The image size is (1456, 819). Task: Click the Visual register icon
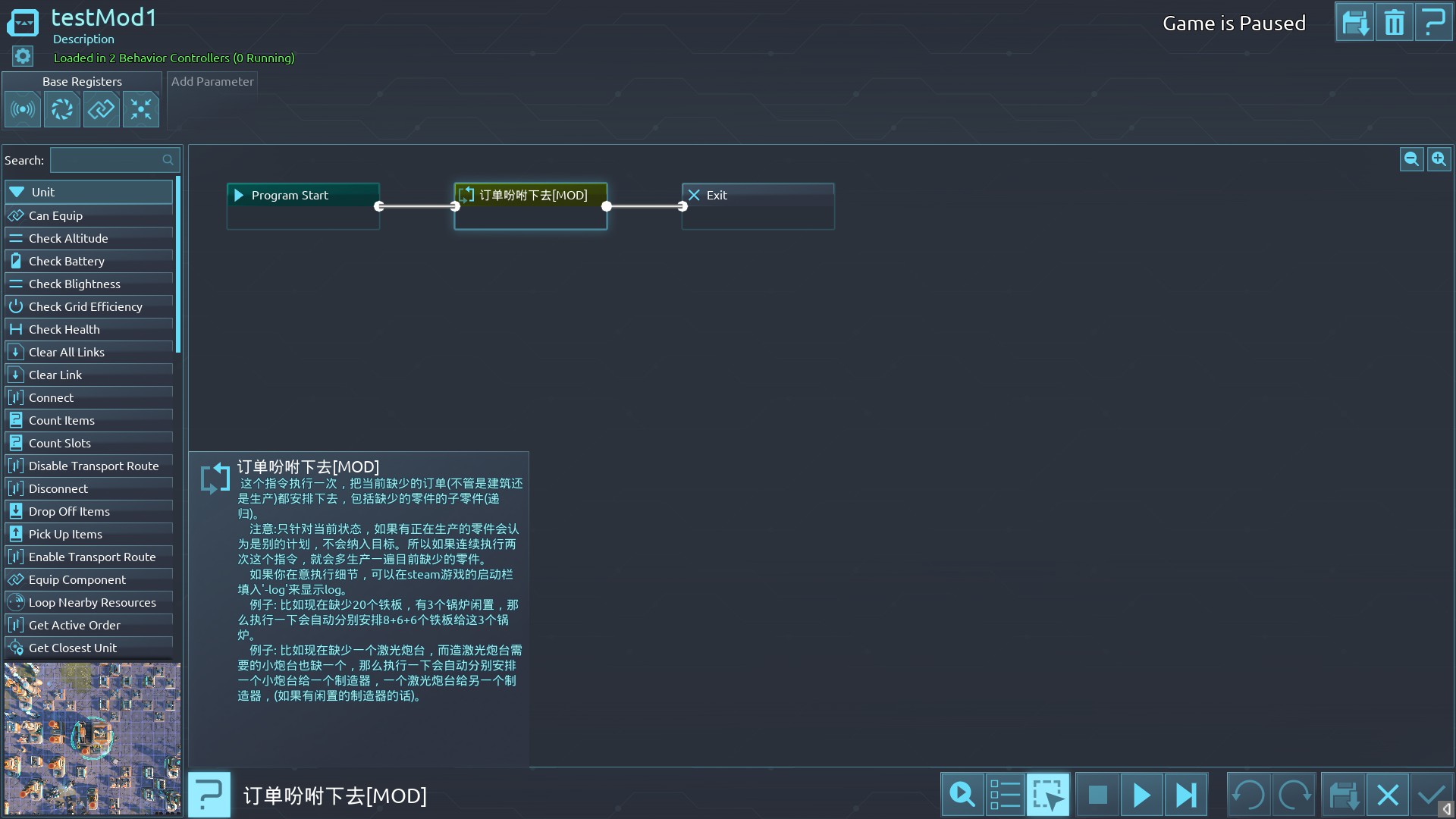62,110
